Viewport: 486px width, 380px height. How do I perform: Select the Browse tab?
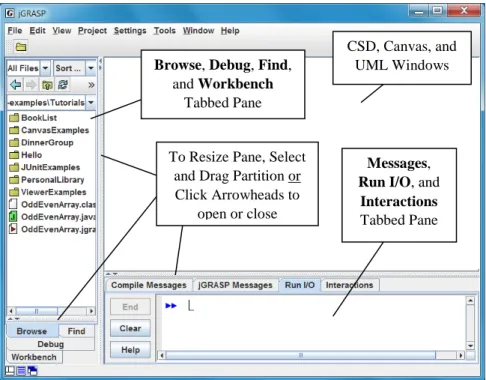32,331
